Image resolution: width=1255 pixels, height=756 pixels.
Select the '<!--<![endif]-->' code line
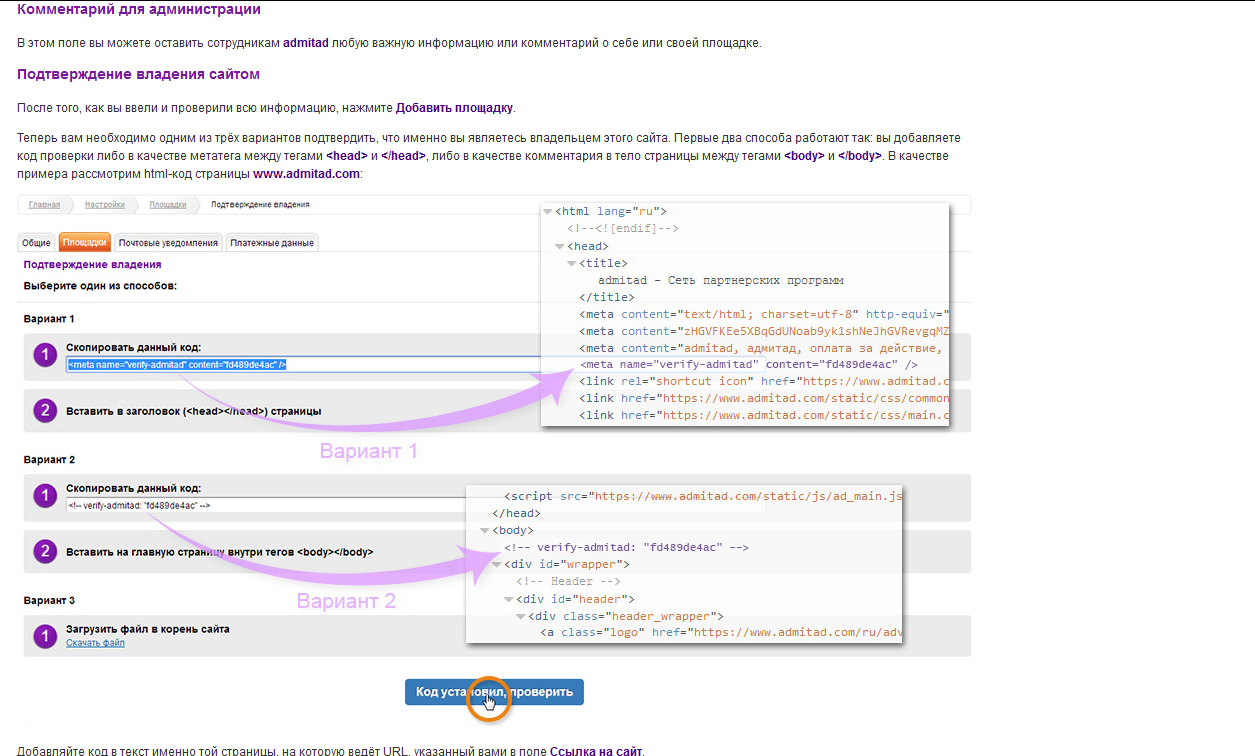[x=623, y=229]
